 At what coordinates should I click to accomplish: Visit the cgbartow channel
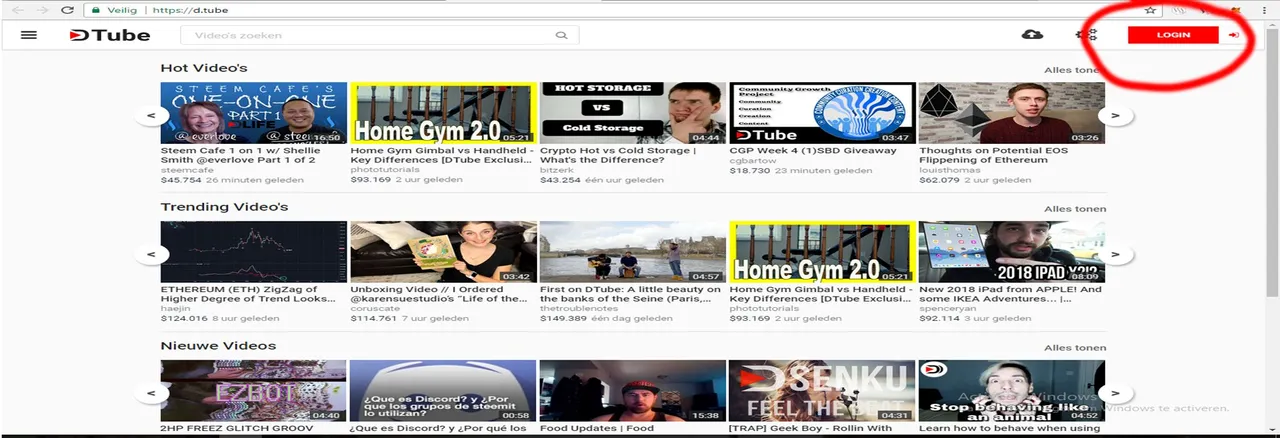click(x=752, y=161)
